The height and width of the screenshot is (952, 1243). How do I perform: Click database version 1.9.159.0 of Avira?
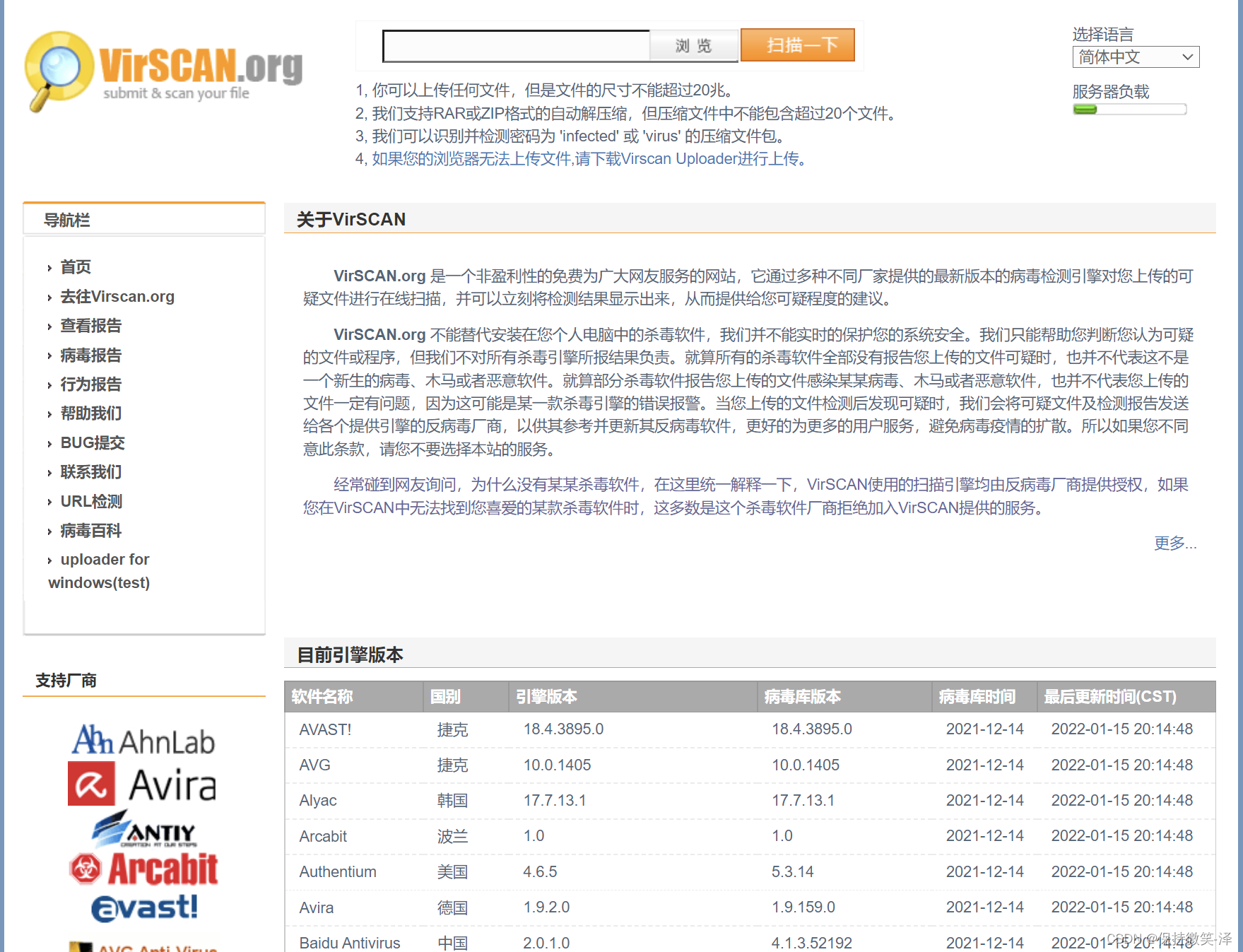click(x=803, y=907)
